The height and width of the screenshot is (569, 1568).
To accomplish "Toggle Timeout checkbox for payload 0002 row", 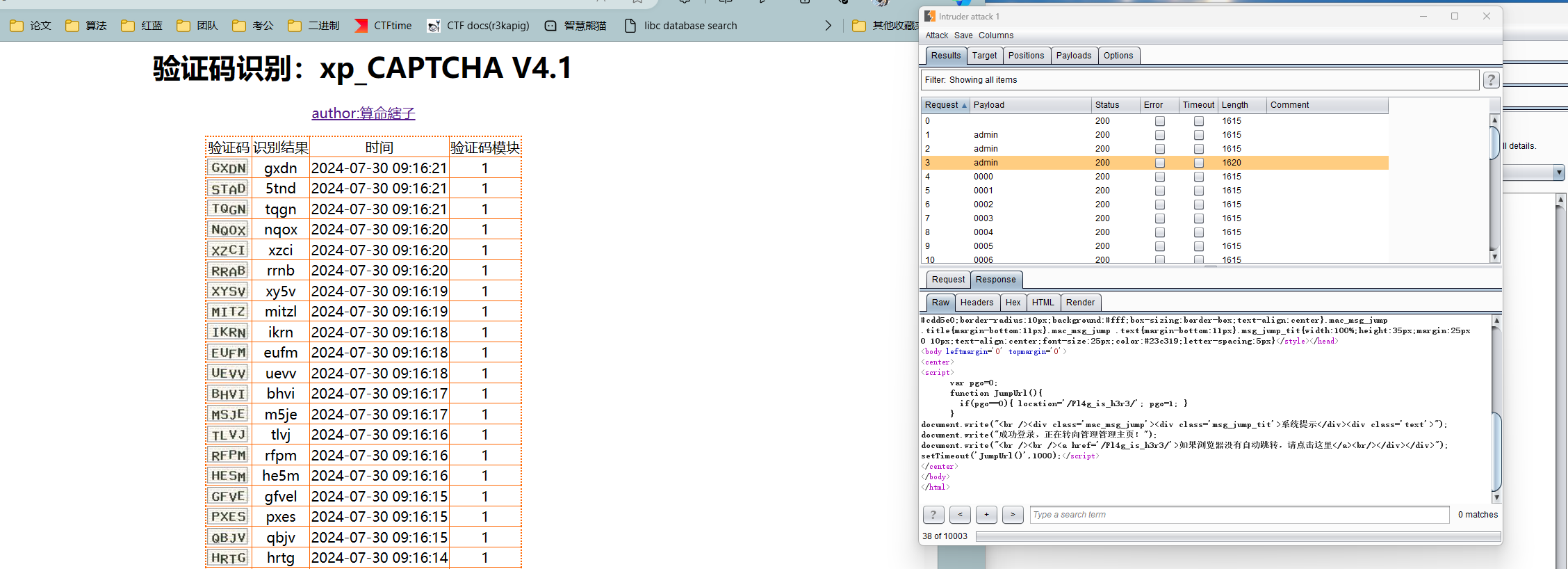I will click(1199, 205).
